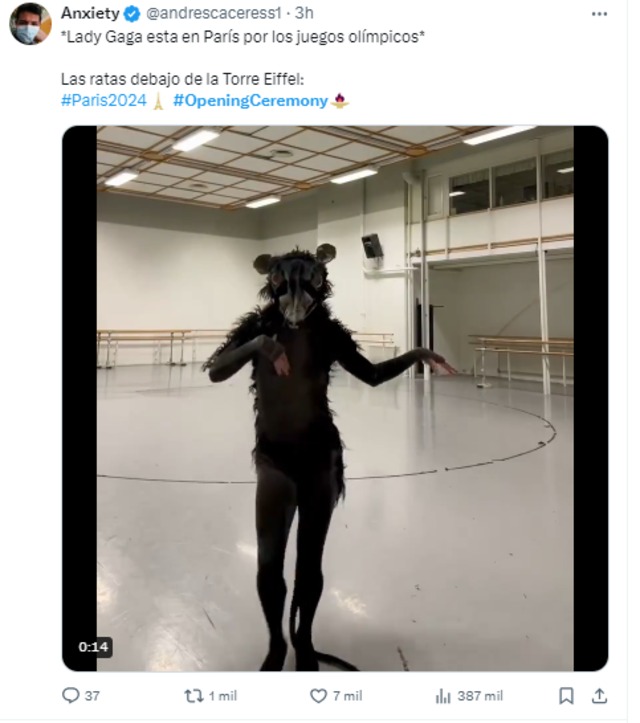Open the three-dot more options menu

click(x=599, y=14)
